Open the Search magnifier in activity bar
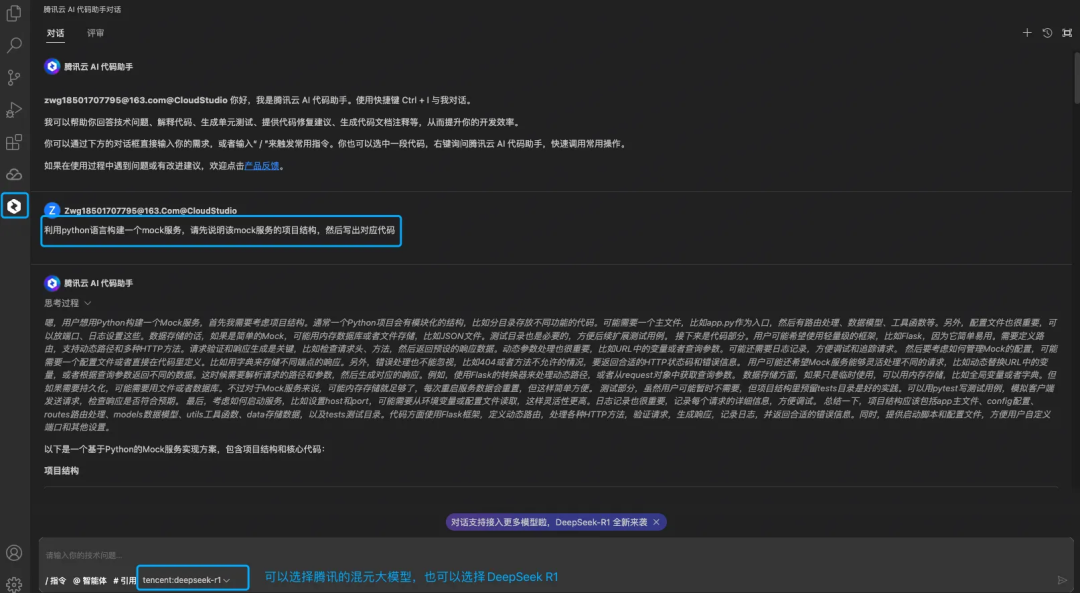 [14, 45]
